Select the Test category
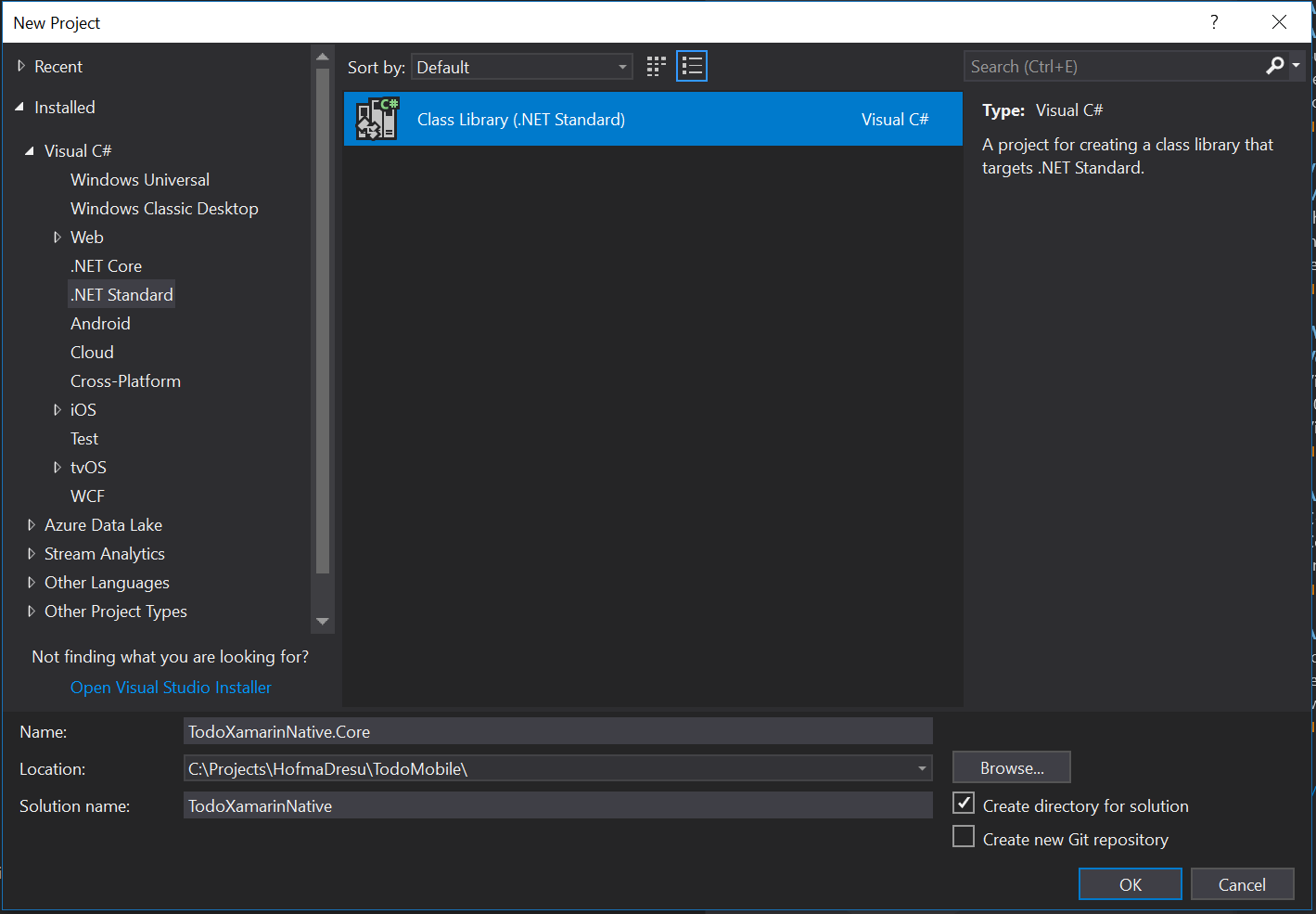Image resolution: width=1316 pixels, height=914 pixels. coord(84,439)
